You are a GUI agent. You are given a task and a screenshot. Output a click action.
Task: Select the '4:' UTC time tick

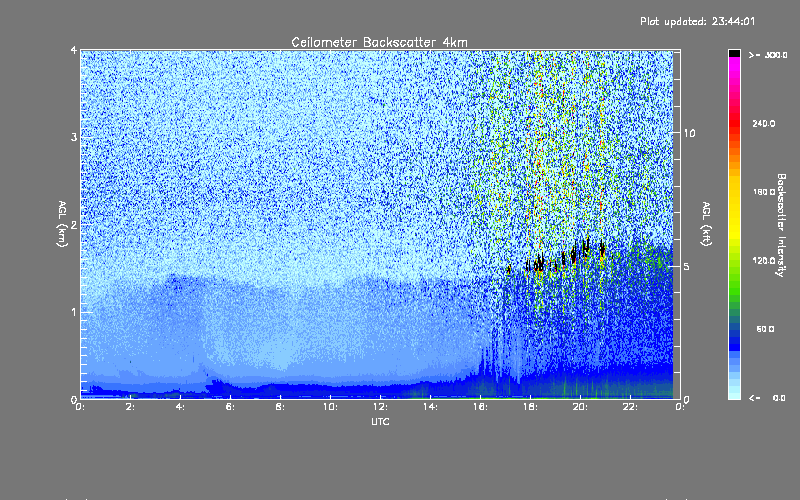[x=180, y=407]
